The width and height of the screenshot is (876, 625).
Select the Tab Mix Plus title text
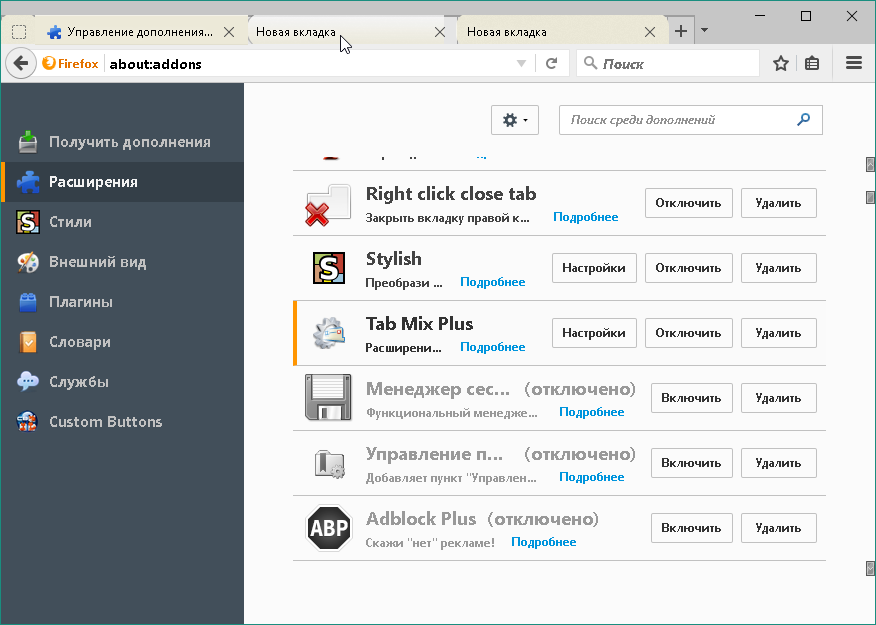[419, 324]
